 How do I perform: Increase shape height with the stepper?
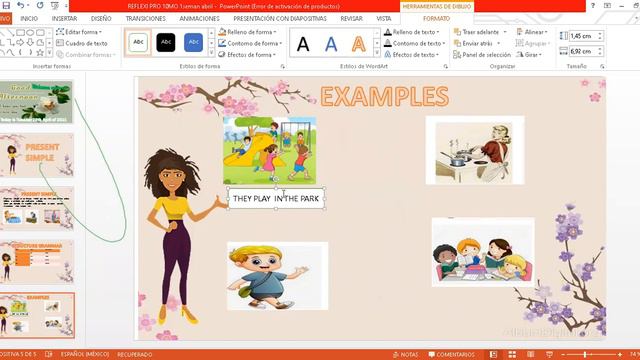(600, 34)
